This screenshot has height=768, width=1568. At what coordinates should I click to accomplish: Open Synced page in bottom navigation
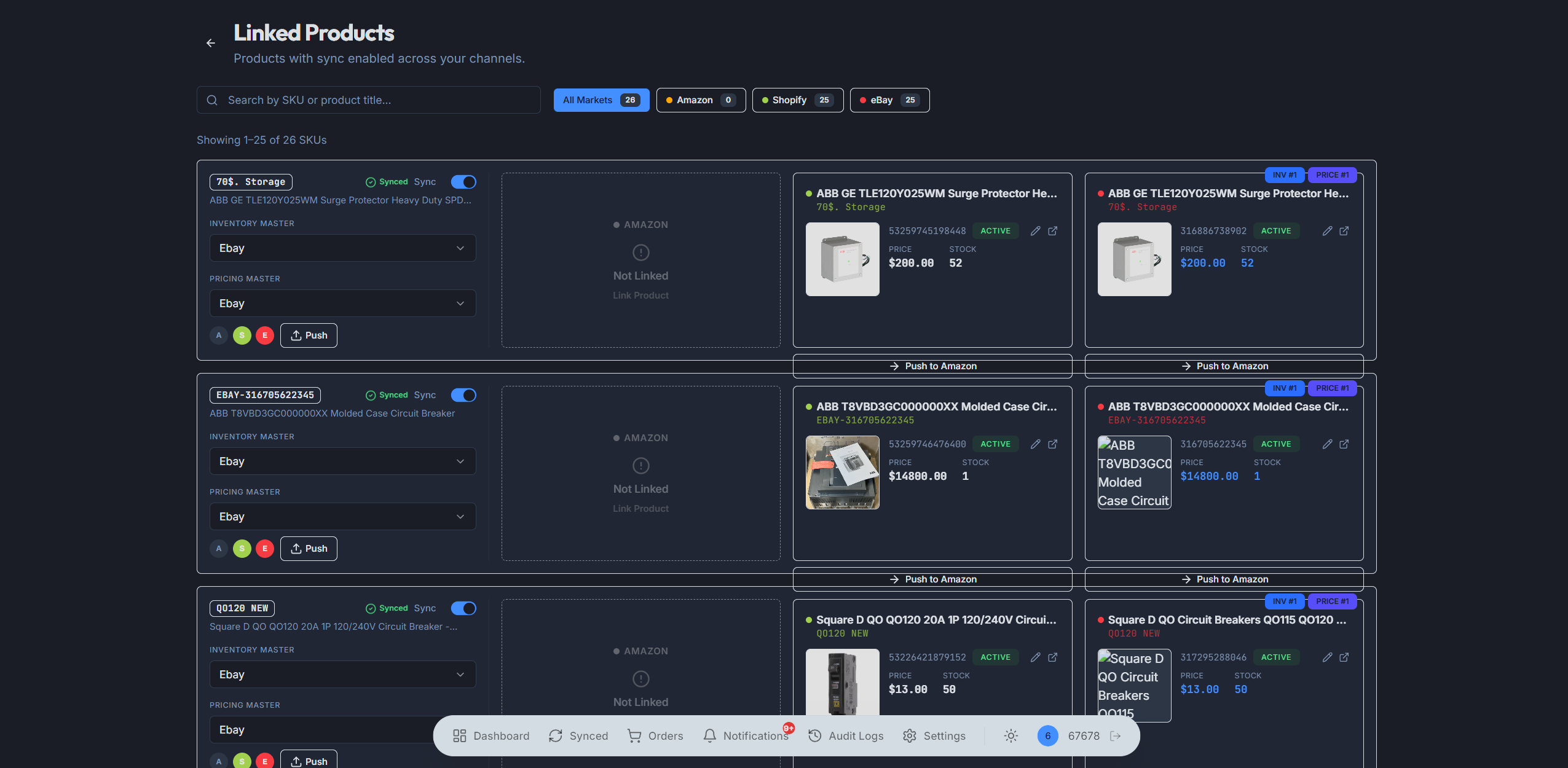point(578,736)
